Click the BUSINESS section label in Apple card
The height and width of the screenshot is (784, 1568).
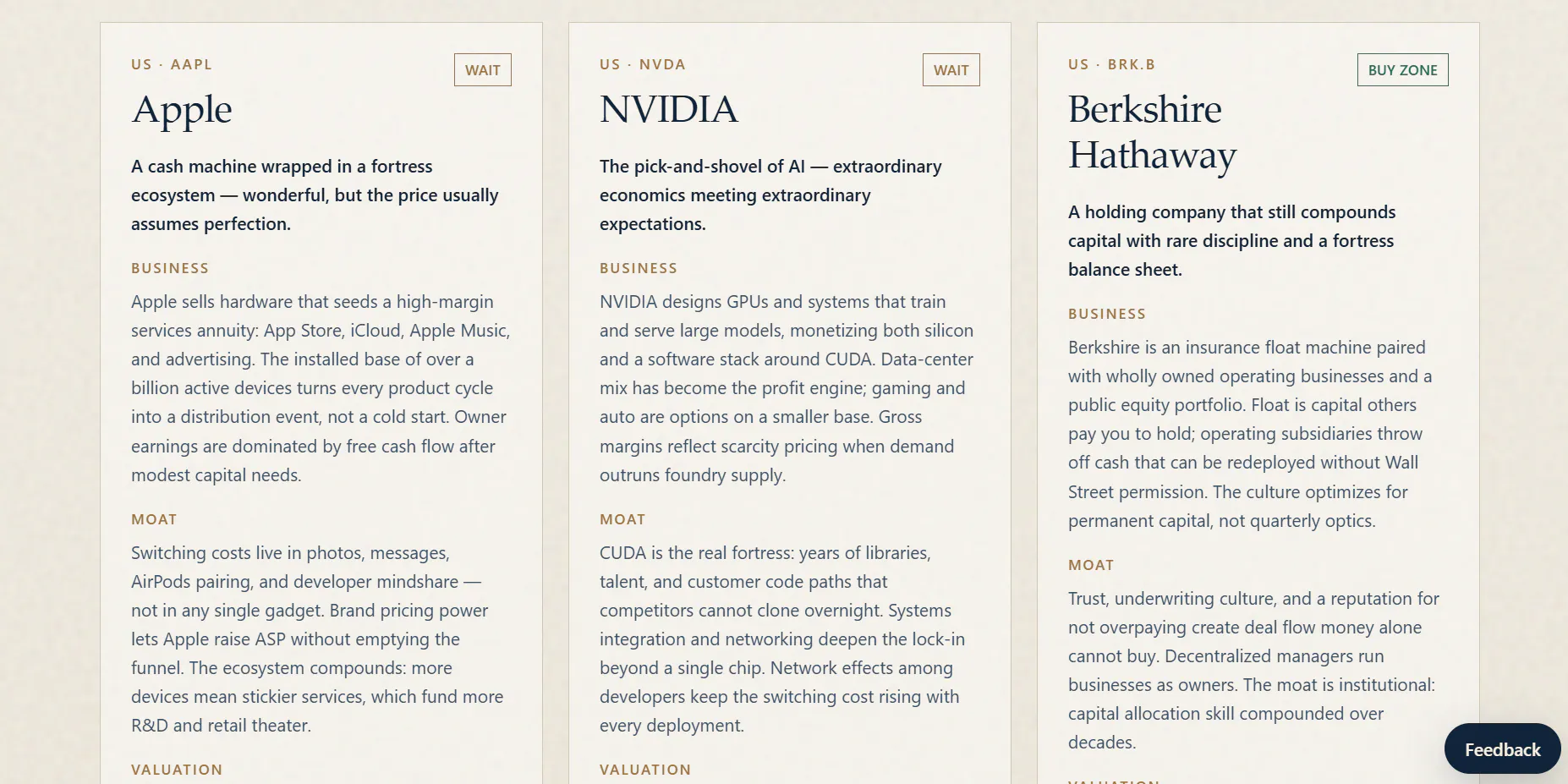pyautogui.click(x=170, y=268)
